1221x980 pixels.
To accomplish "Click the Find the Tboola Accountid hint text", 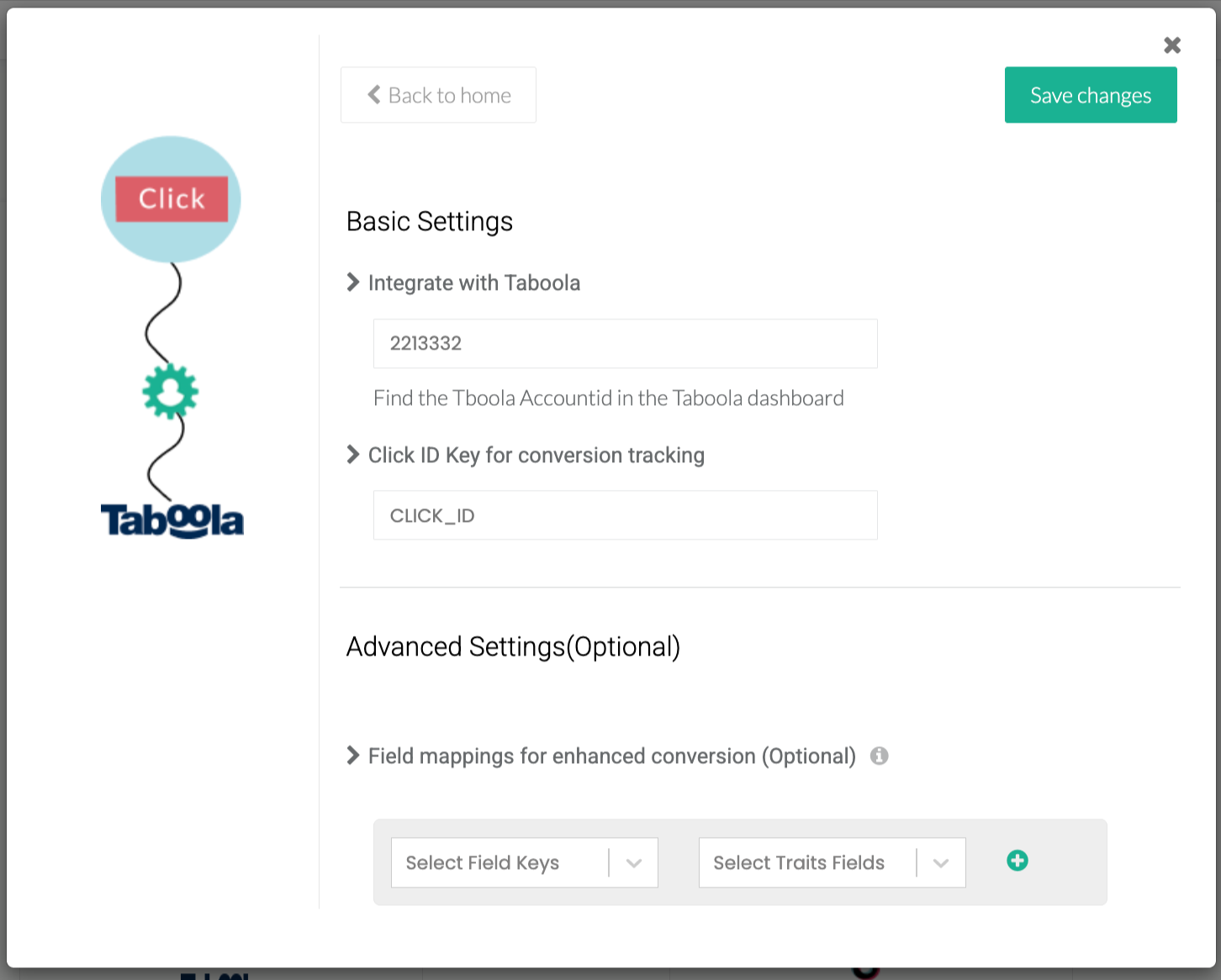I will (x=609, y=398).
